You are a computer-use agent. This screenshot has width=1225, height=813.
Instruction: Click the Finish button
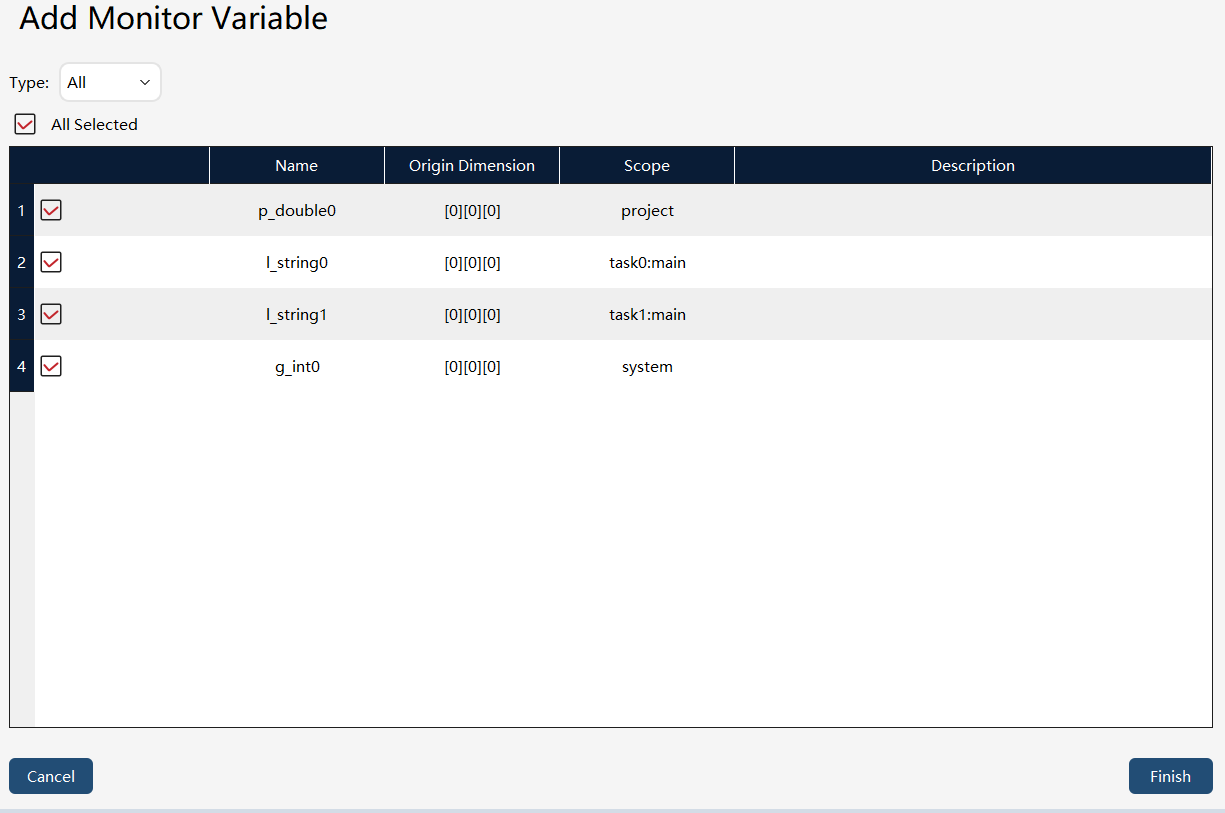click(1170, 776)
